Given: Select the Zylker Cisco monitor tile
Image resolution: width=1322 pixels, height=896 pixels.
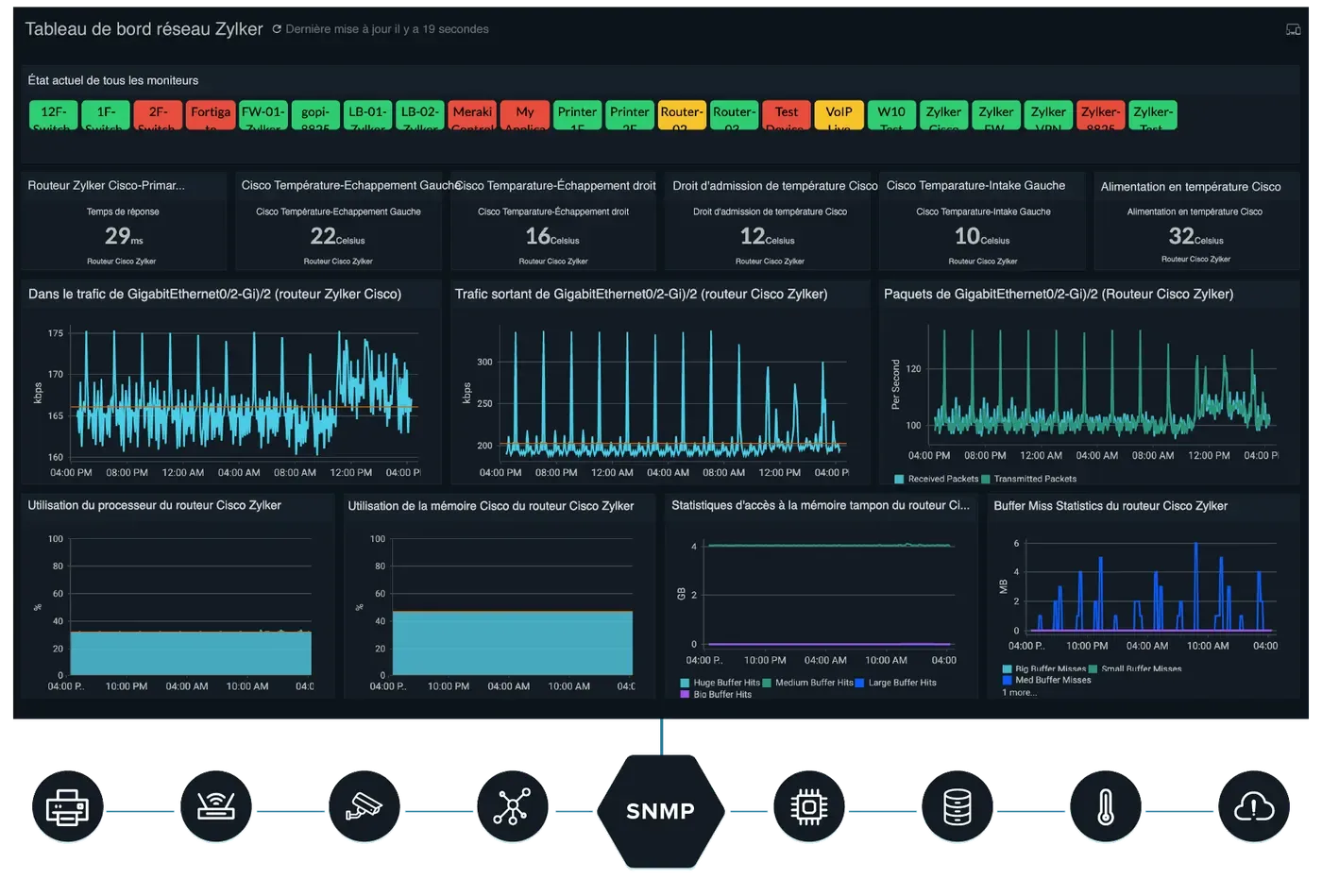Looking at the screenshot, I should pos(944,114).
